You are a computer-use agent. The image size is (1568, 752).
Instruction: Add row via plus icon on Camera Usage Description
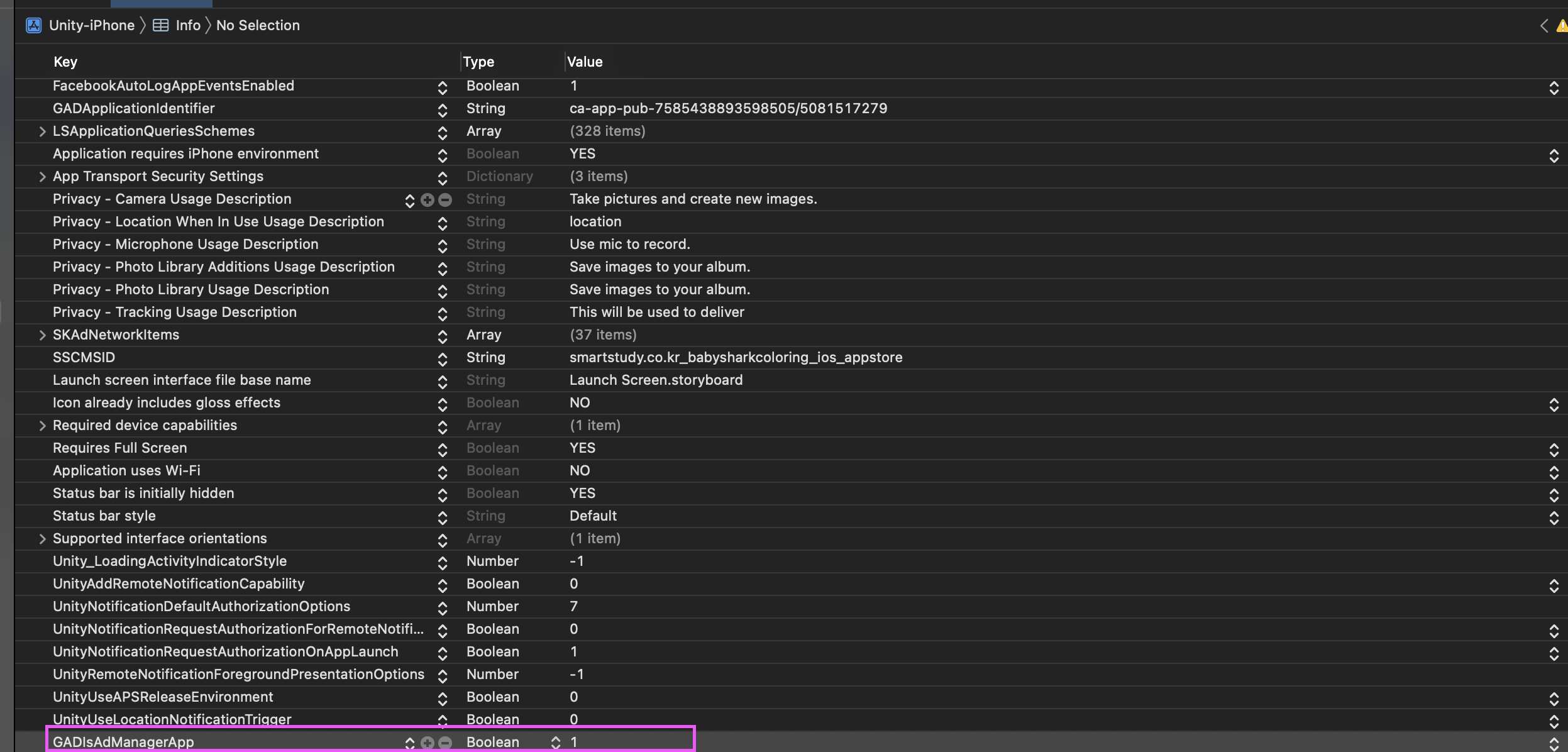428,200
